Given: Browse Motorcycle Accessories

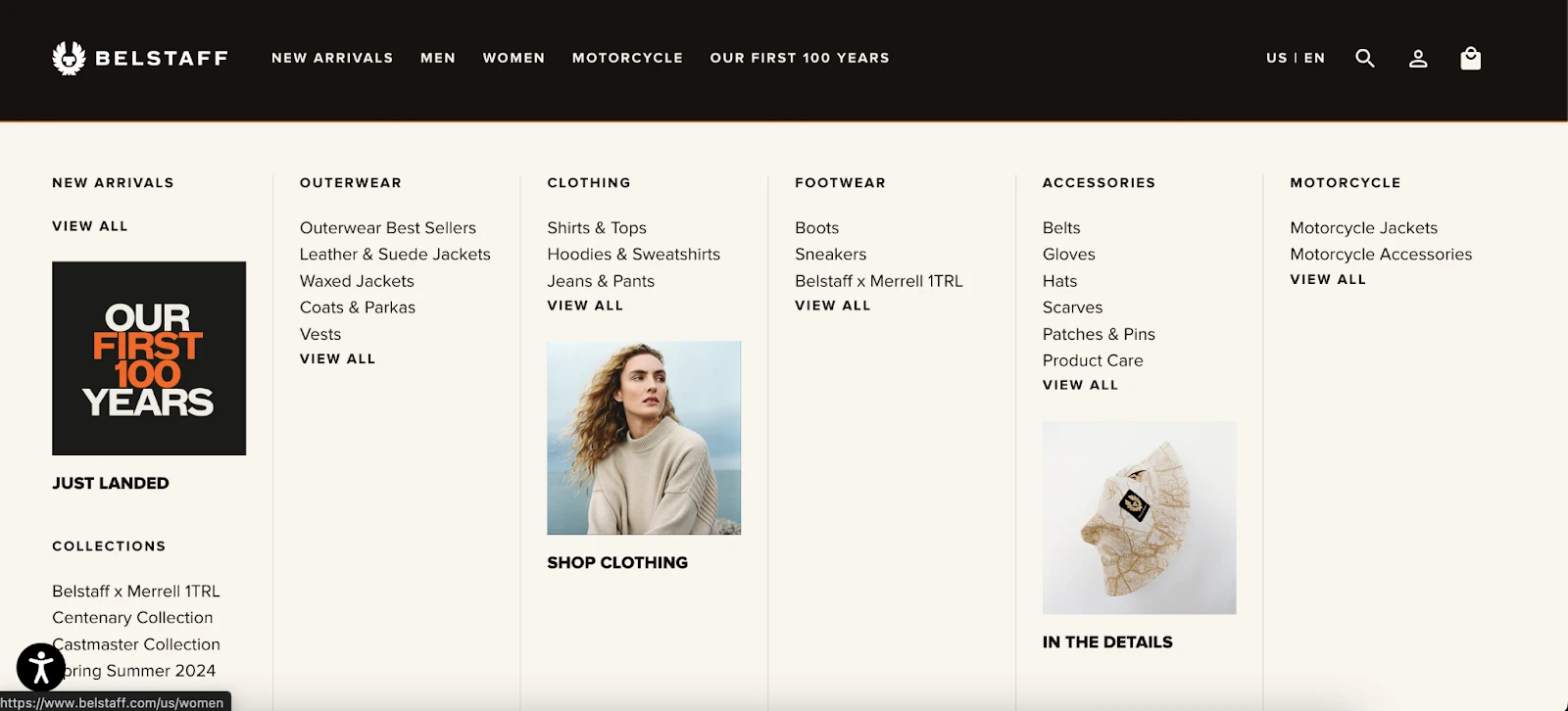Looking at the screenshot, I should pyautogui.click(x=1382, y=254).
